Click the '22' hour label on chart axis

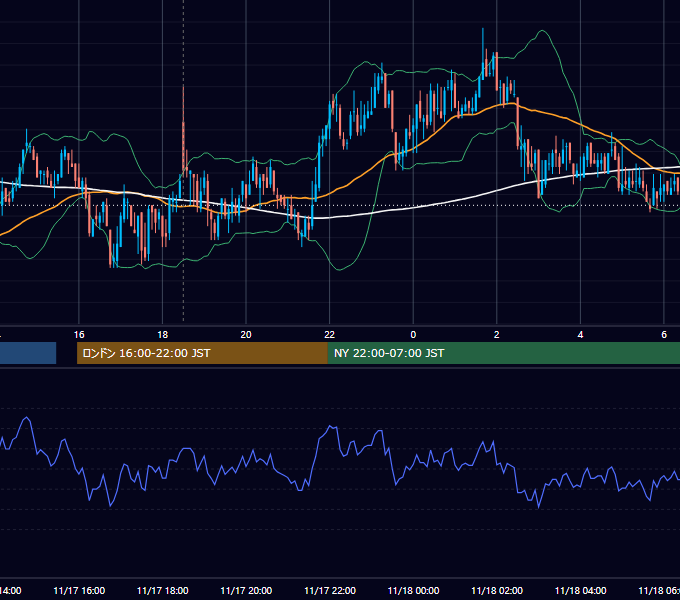point(330,335)
